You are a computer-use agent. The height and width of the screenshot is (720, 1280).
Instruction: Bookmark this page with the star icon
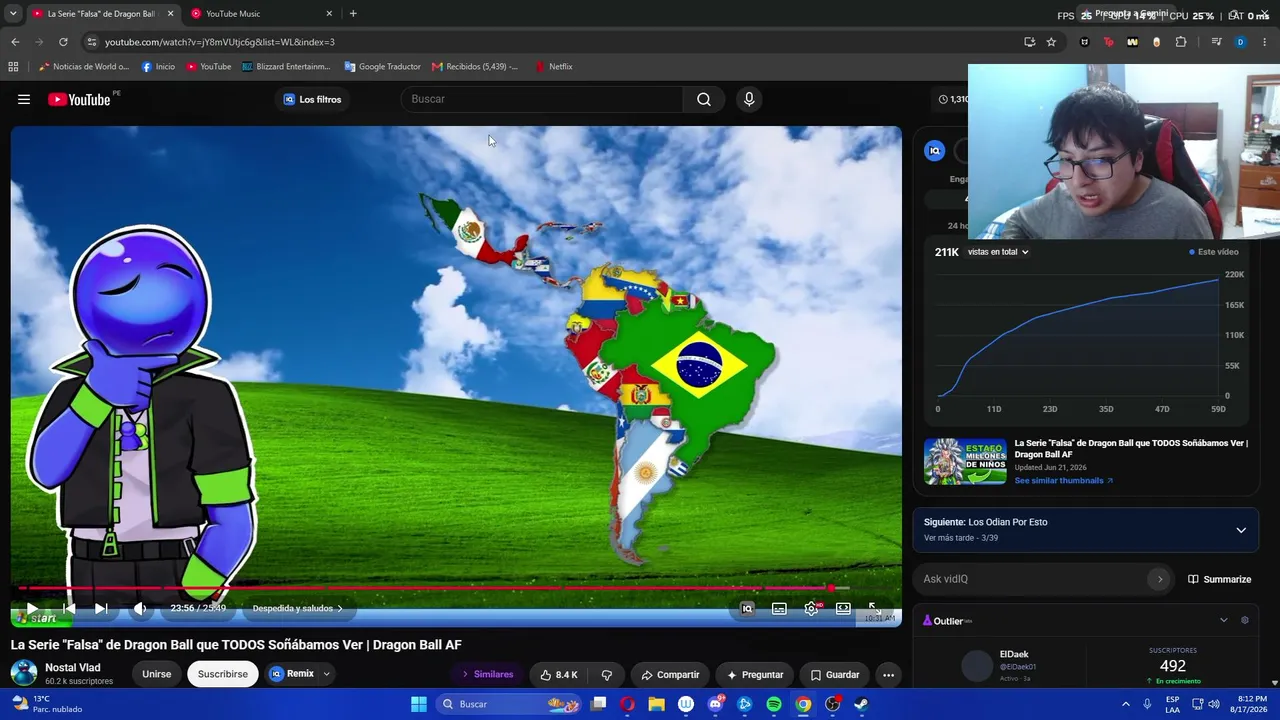pos(1051,42)
